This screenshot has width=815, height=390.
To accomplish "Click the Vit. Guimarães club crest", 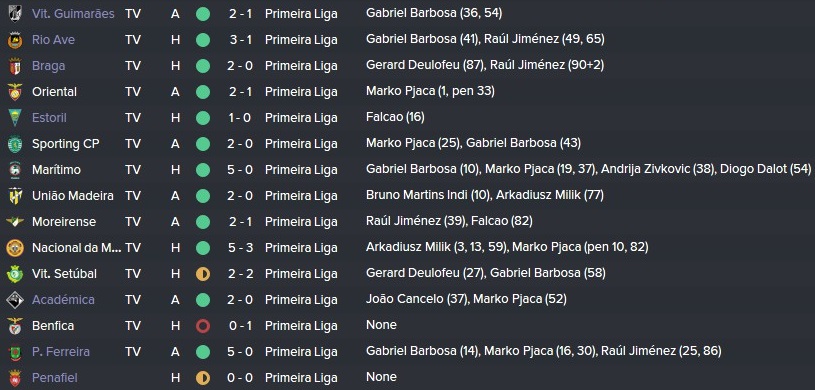I will (15, 14).
